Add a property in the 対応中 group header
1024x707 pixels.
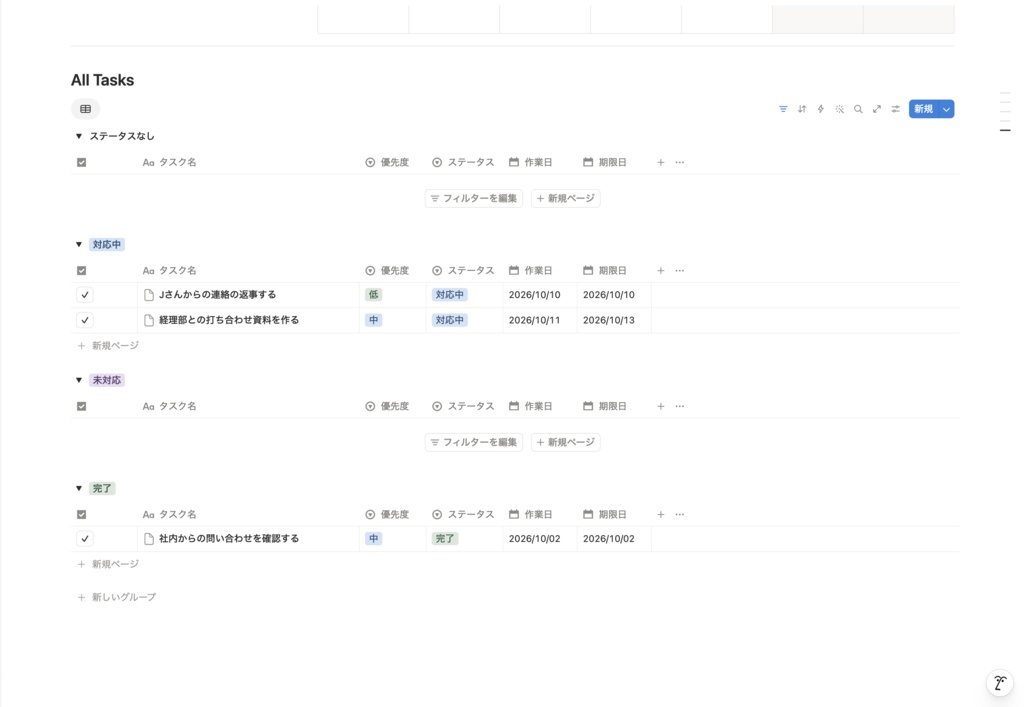[660, 270]
